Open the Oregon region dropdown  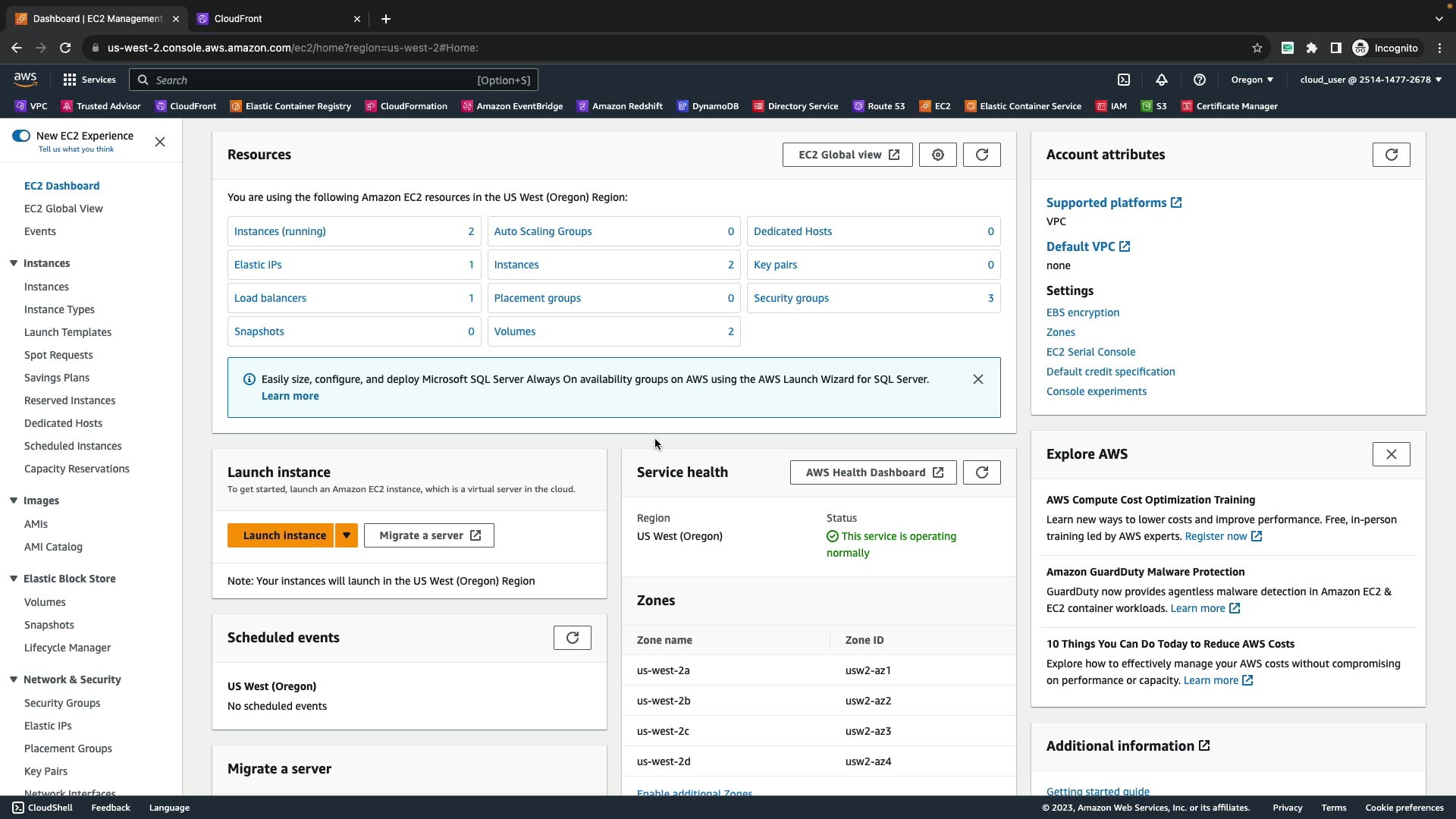(1252, 80)
